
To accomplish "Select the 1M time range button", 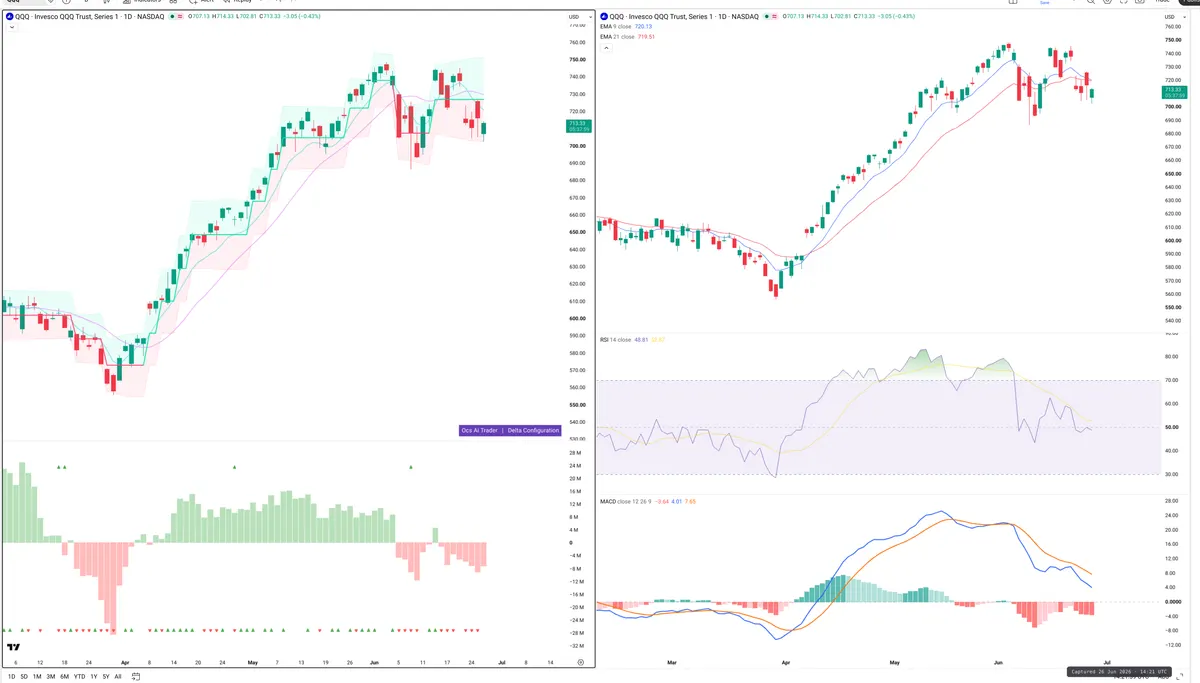I will pyautogui.click(x=37, y=676).
